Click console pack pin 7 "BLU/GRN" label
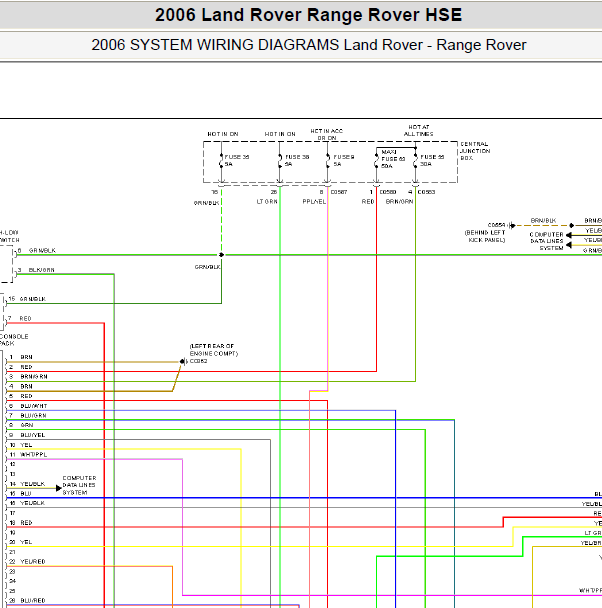Image resolution: width=602 pixels, height=608 pixels. 33,415
